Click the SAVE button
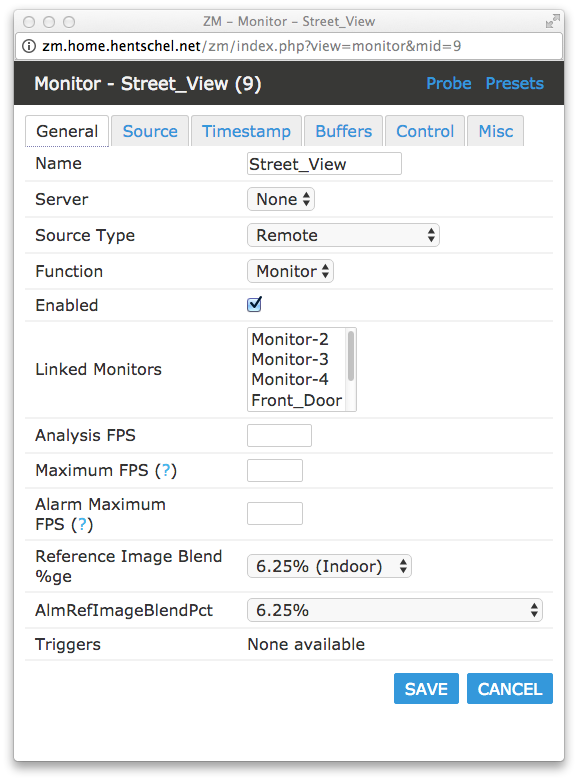The height and width of the screenshot is (781, 578). click(x=426, y=689)
